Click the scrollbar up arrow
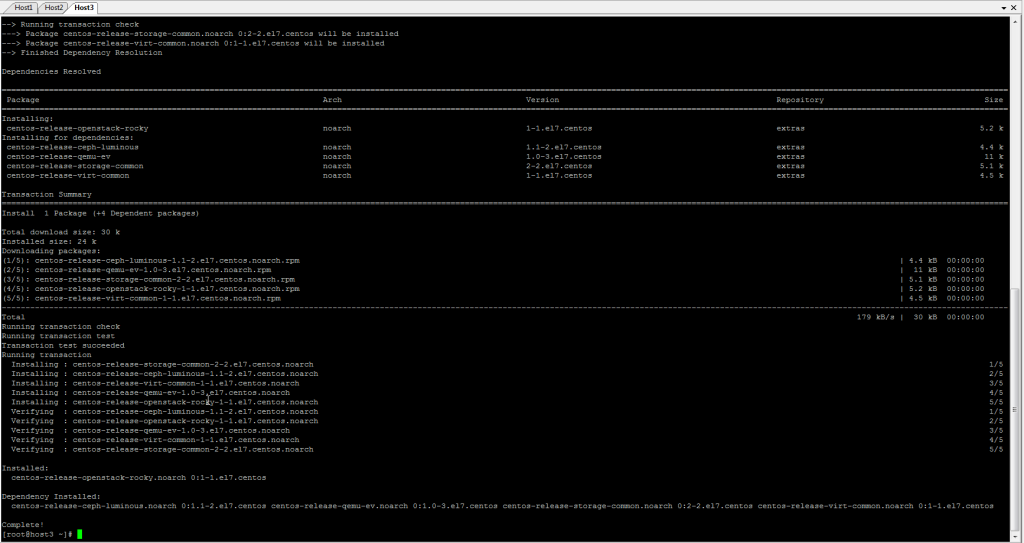Viewport: 1024px width, 543px height. point(1017,21)
